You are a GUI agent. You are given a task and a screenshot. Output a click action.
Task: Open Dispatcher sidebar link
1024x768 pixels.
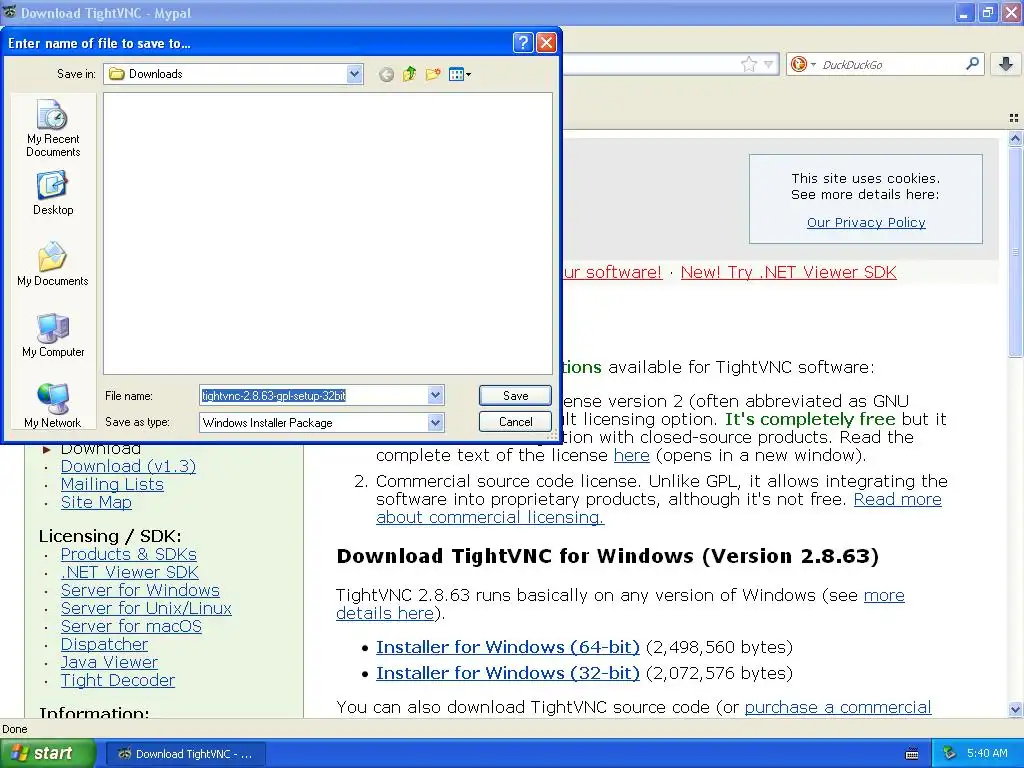[104, 644]
